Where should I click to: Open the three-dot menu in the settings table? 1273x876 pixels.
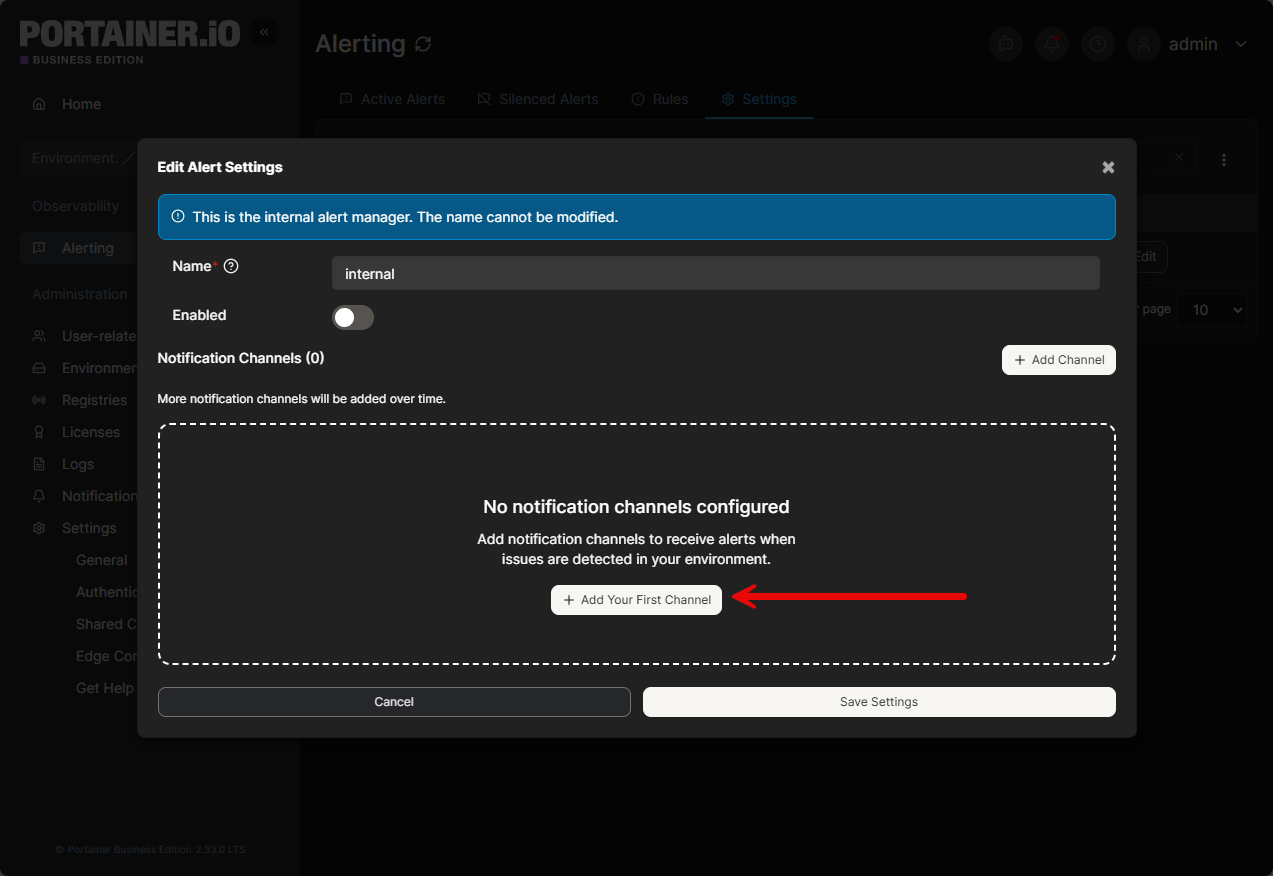pos(1224,159)
